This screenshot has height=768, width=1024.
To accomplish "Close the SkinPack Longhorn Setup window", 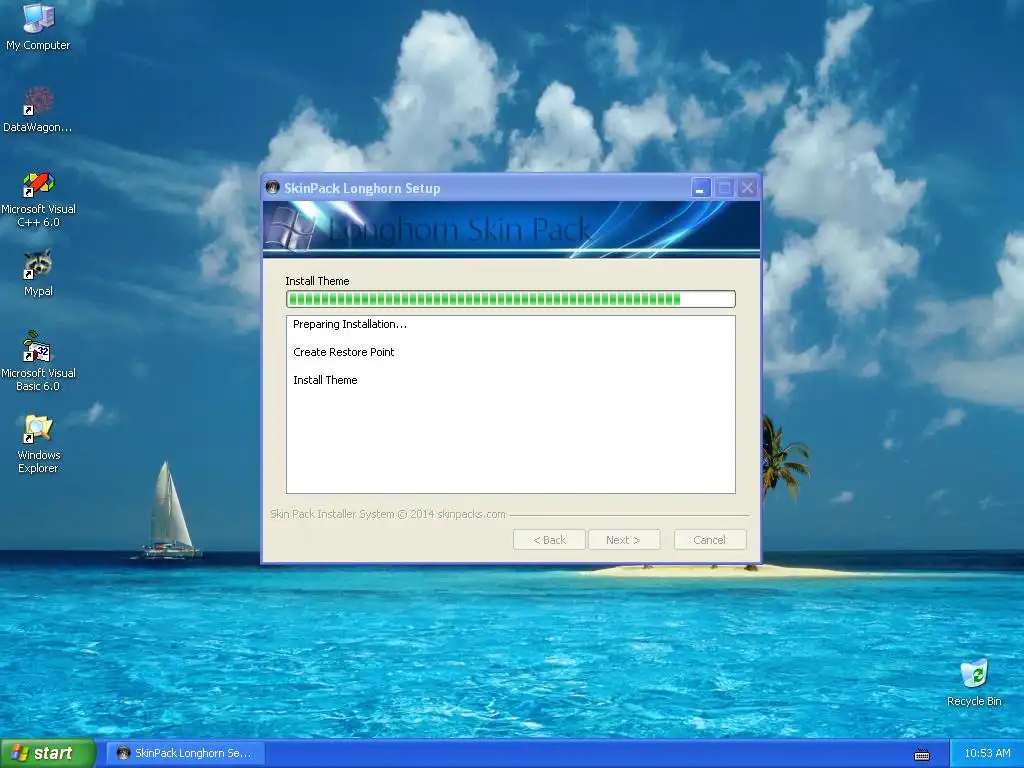I will [x=747, y=188].
